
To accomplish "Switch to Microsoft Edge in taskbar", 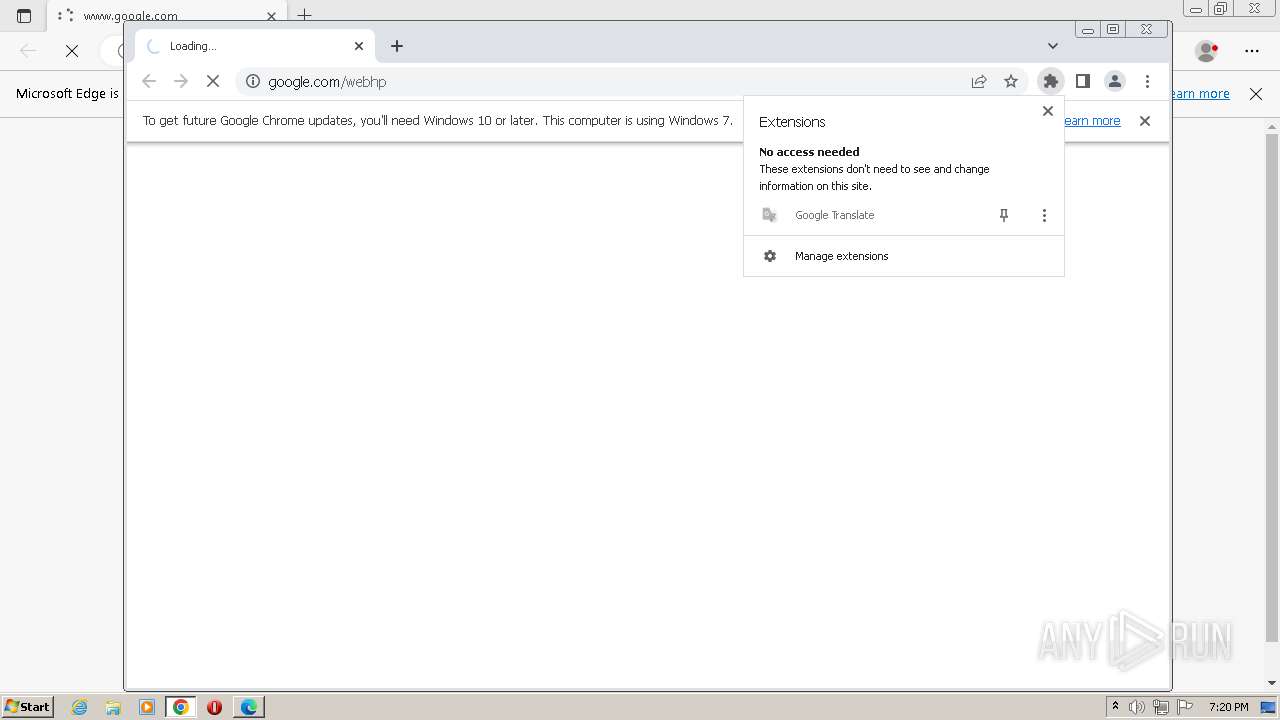I will tap(249, 707).
